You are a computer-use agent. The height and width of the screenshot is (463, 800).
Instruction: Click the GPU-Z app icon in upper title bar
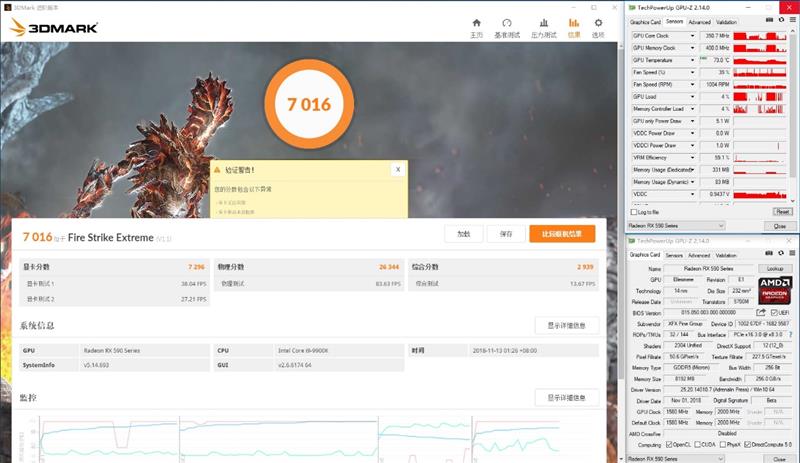(632, 8)
